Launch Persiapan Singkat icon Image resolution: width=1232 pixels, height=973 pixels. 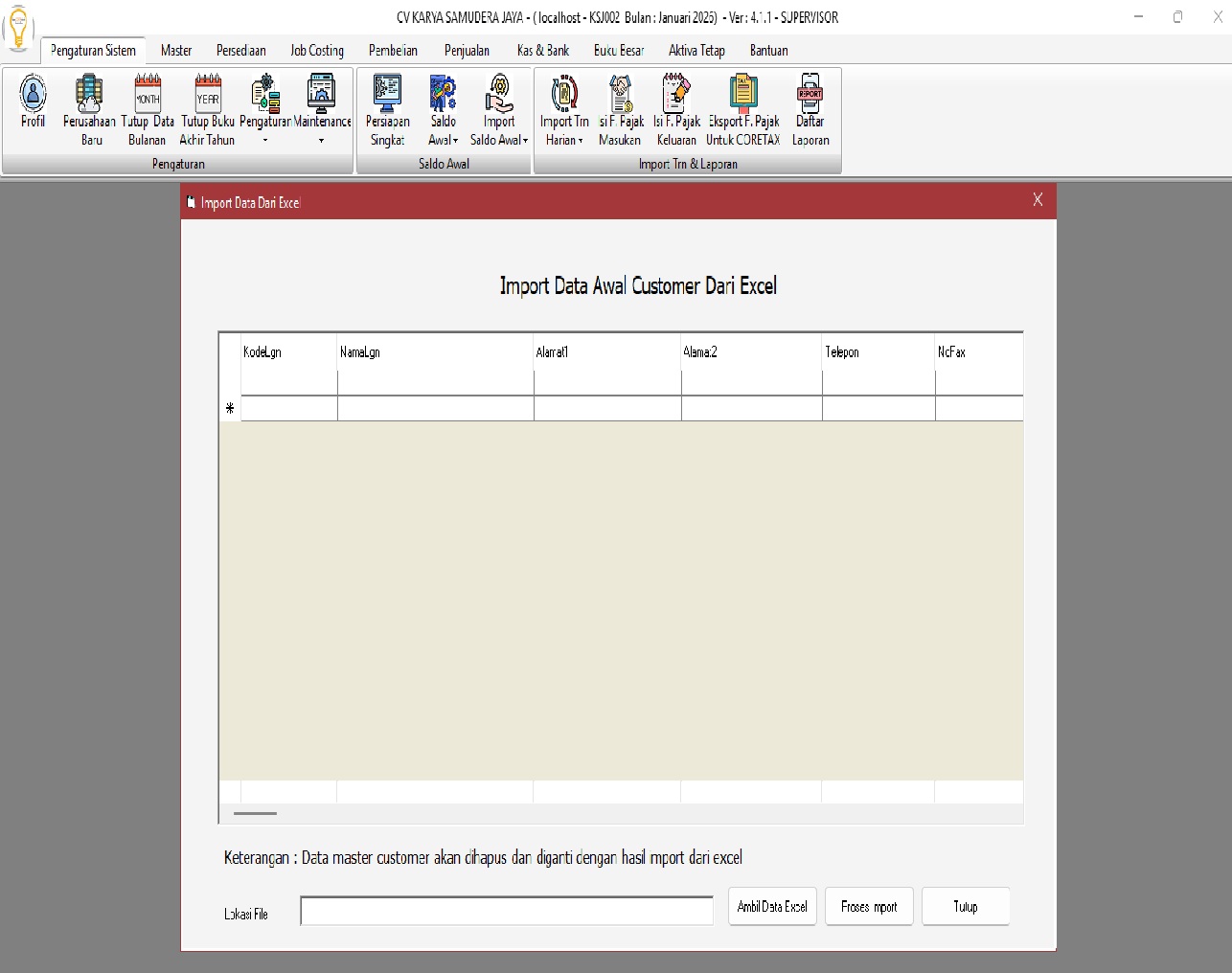point(387,110)
